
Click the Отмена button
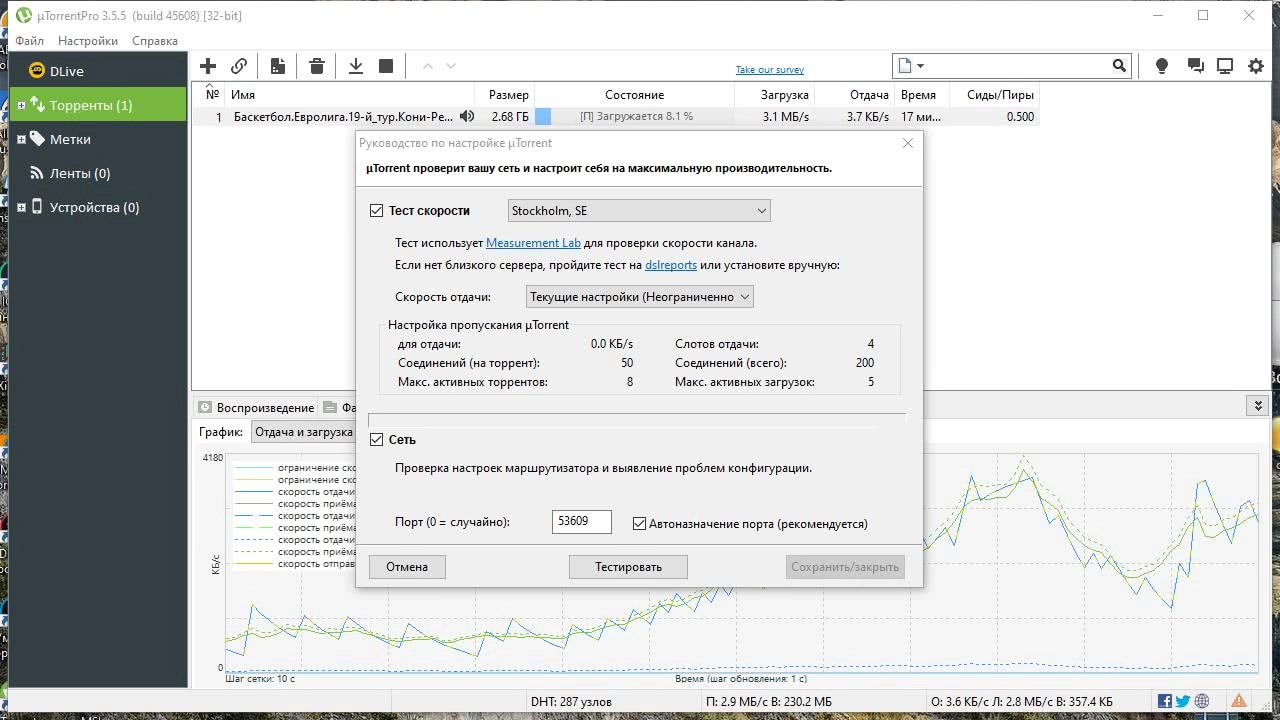(x=407, y=567)
